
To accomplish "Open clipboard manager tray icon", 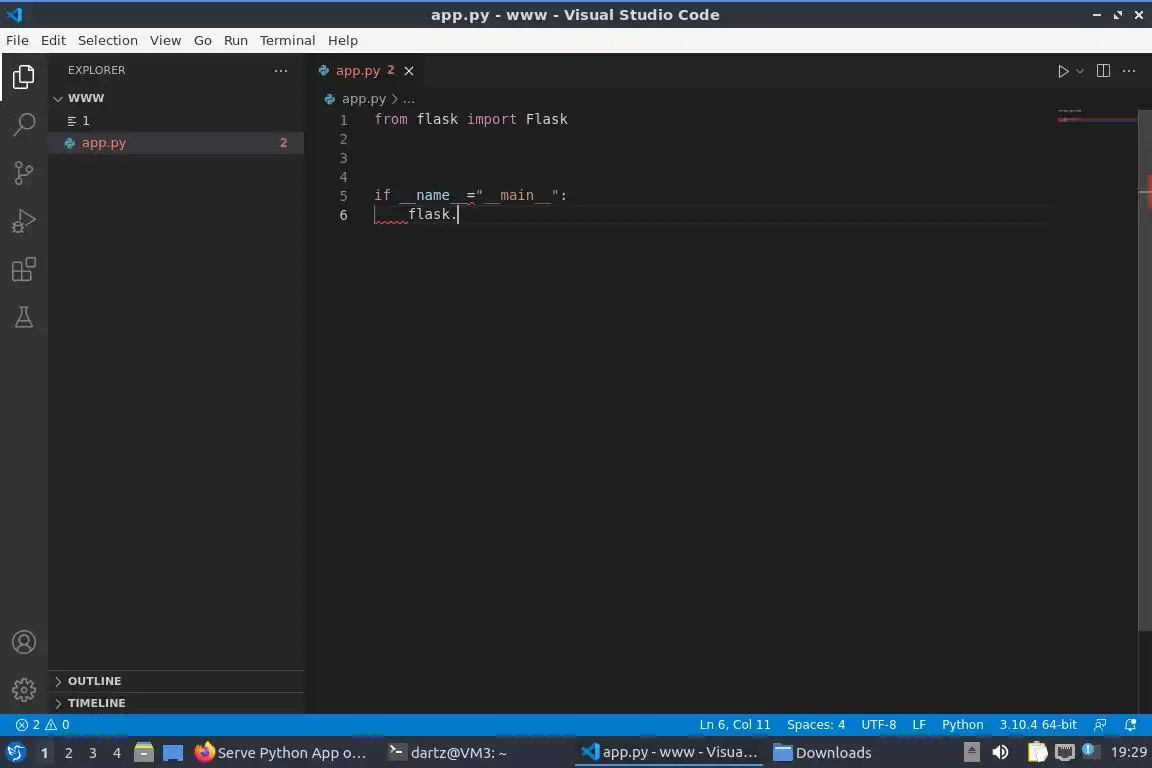I will (x=1037, y=753).
